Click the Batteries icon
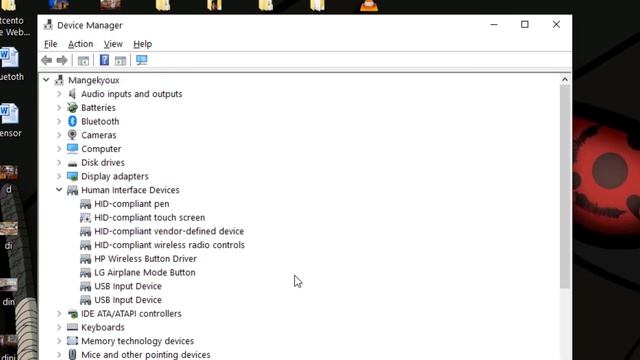This screenshot has height=360, width=640. (x=72, y=108)
